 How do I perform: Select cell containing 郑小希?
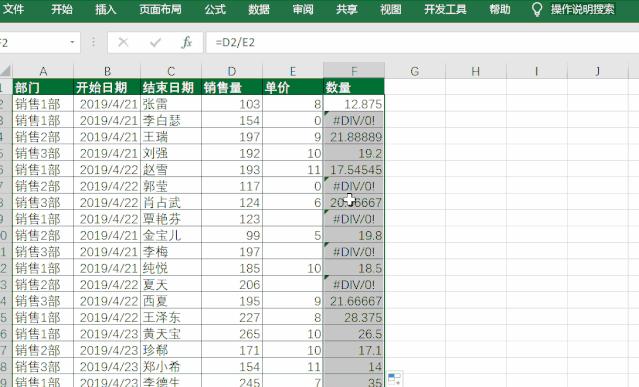point(171,366)
